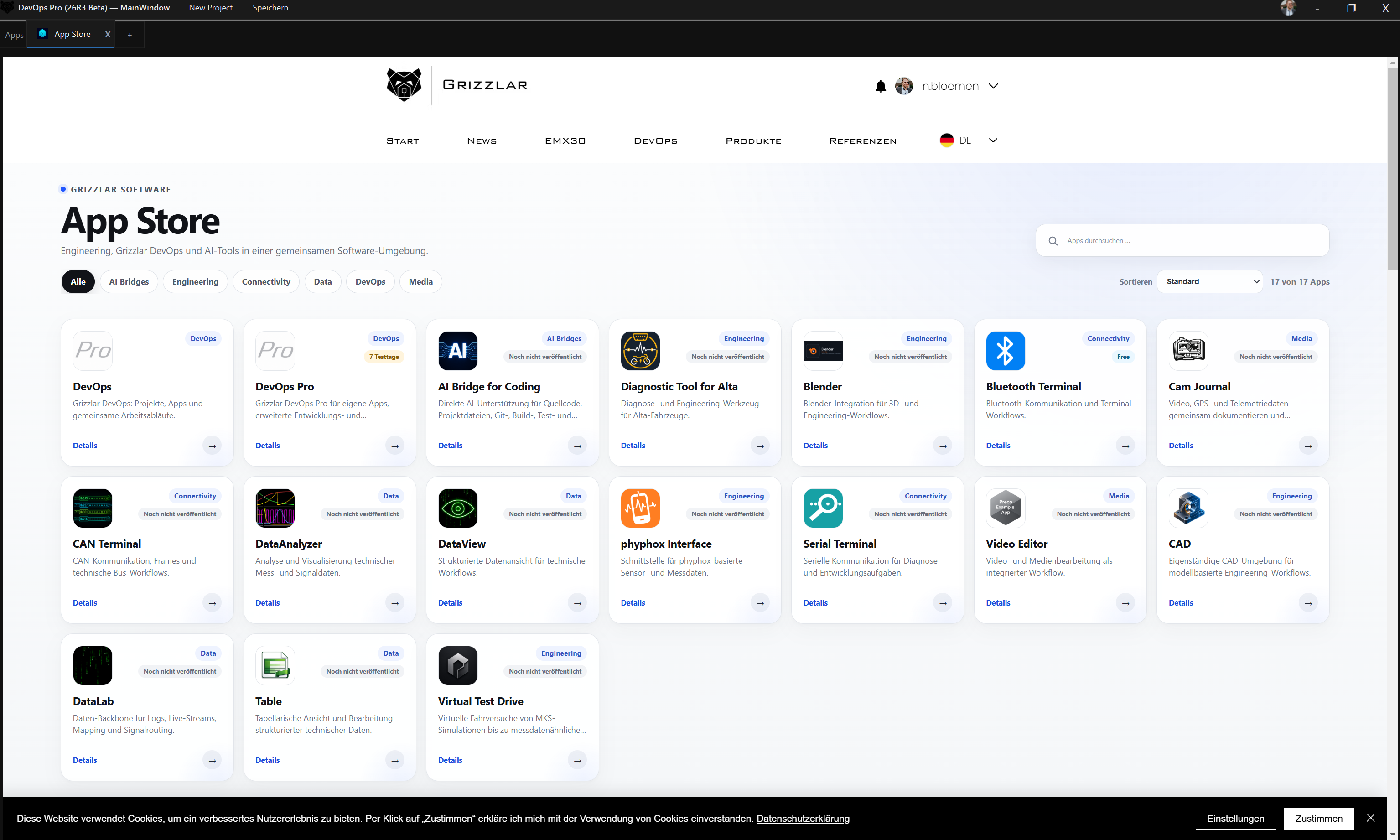This screenshot has height=840, width=1400.
Task: Filter apps by Media category
Action: [420, 282]
